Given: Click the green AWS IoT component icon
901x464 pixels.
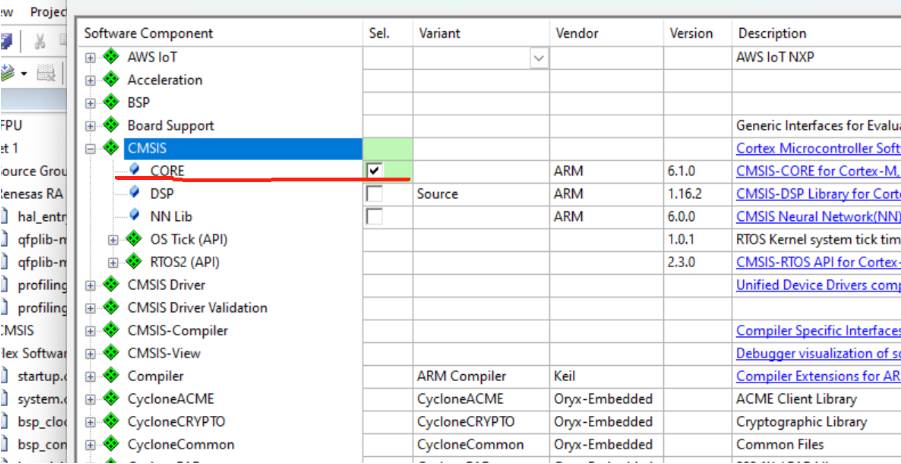Looking at the screenshot, I should tap(111, 57).
